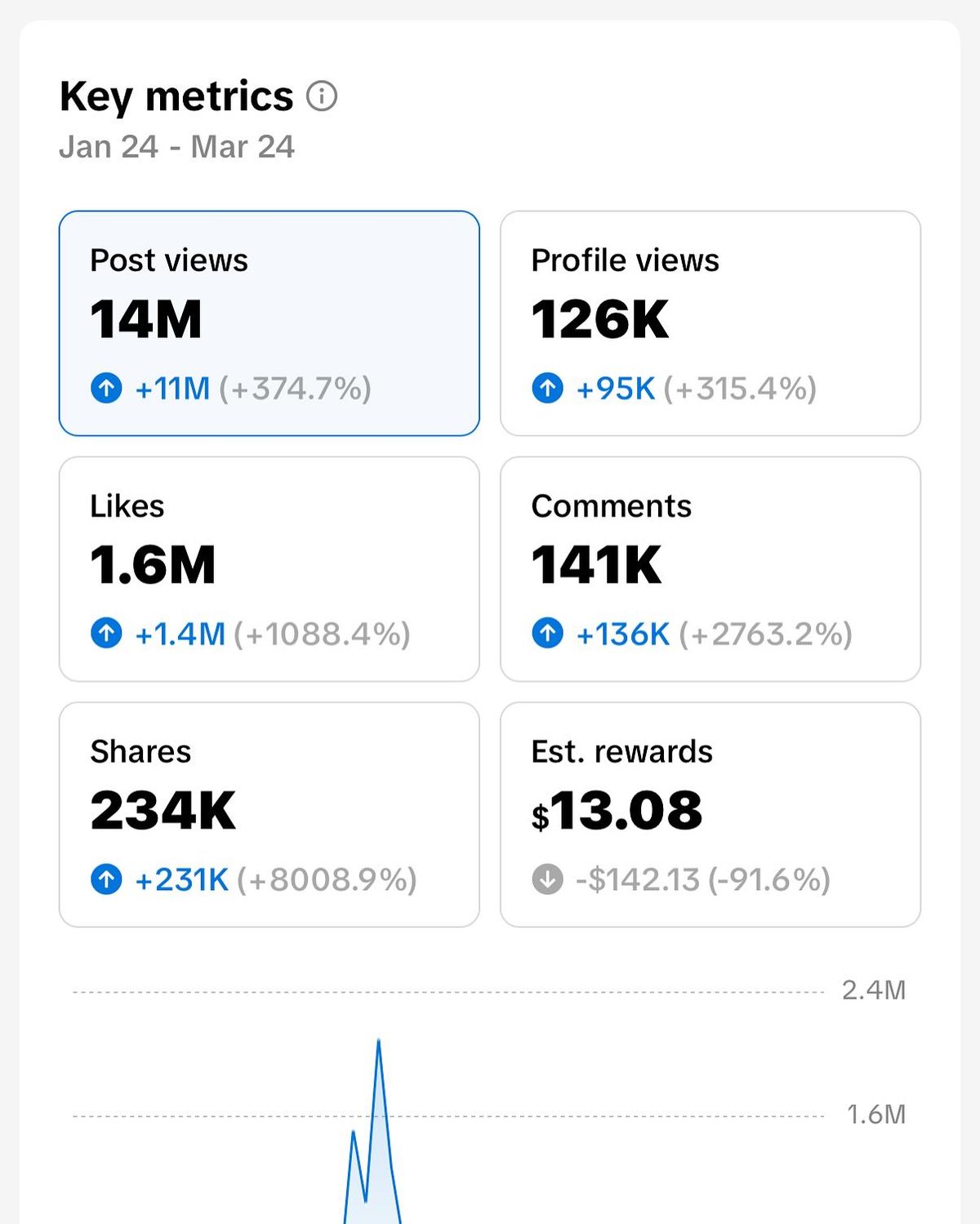Click the smaller left peak on chart
Image resolution: width=980 pixels, height=1224 pixels.
click(353, 1133)
